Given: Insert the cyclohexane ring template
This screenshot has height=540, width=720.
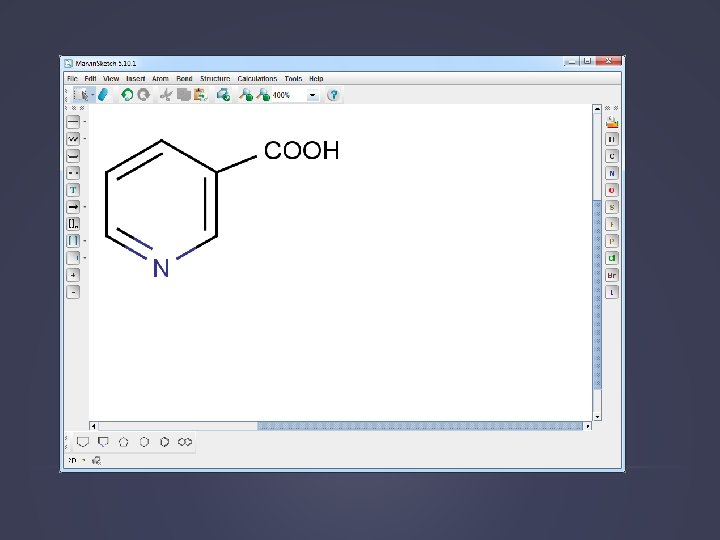Looking at the screenshot, I should point(144,442).
